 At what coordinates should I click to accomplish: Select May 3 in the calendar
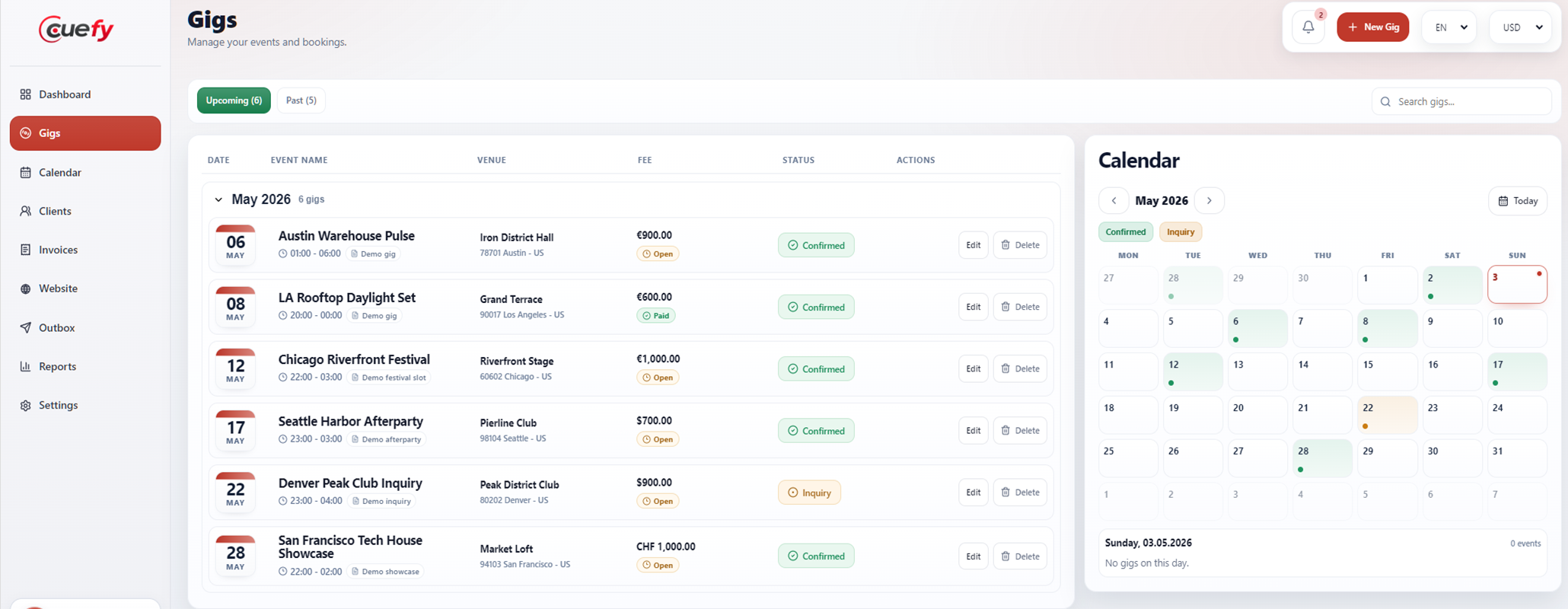pos(1517,285)
